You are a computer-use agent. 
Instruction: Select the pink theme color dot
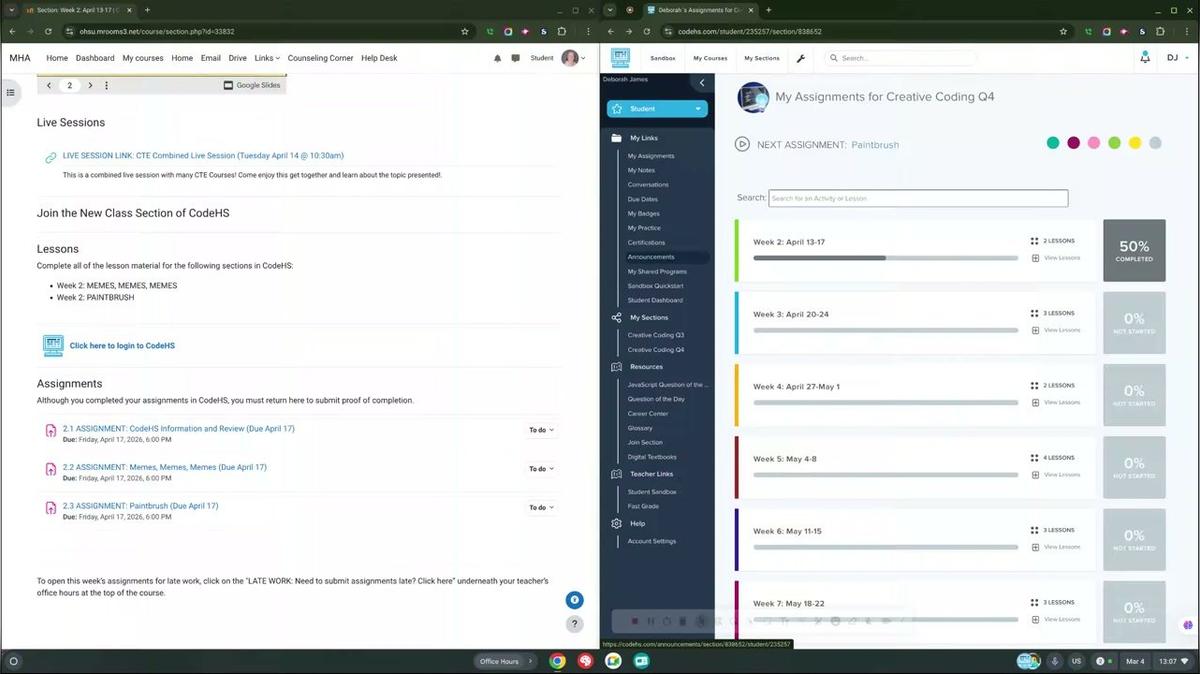pos(1094,143)
